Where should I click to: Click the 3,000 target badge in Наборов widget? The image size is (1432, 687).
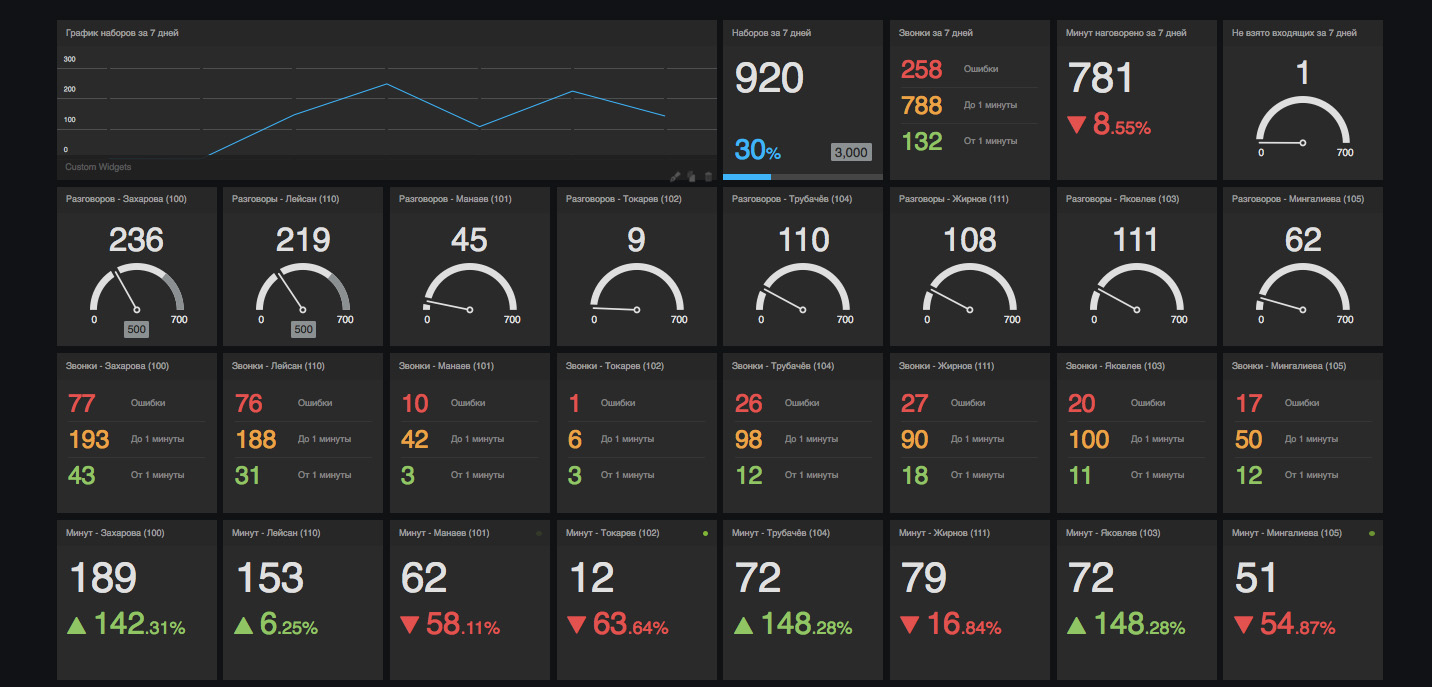point(850,152)
